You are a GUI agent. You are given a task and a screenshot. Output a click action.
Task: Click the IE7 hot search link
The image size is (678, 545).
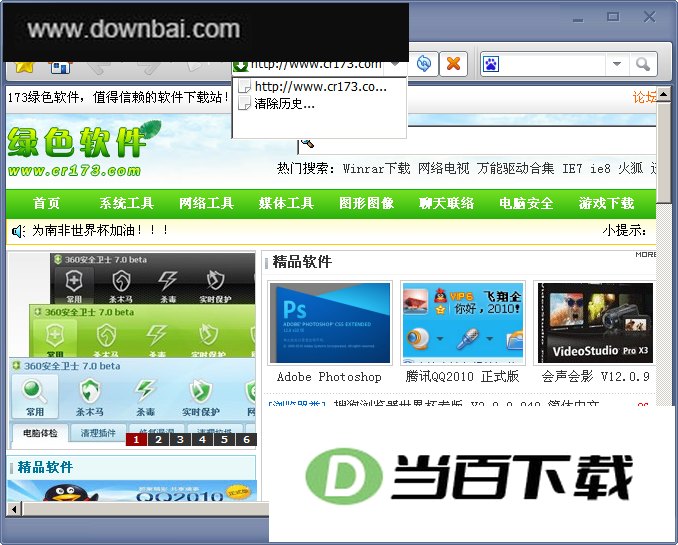coord(572,168)
